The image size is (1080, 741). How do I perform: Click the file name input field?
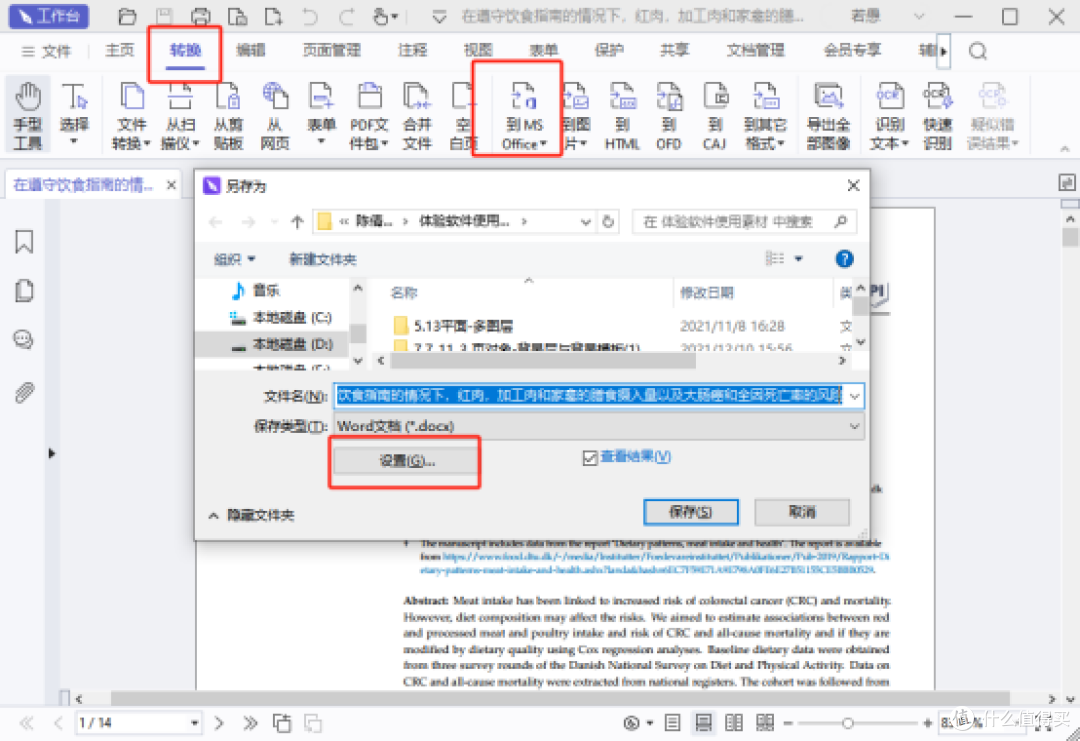(x=590, y=396)
